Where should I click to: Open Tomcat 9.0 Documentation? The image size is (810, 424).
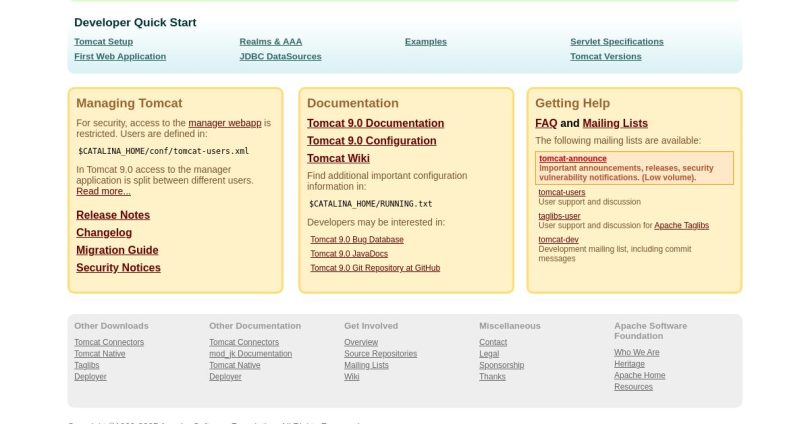coord(376,123)
